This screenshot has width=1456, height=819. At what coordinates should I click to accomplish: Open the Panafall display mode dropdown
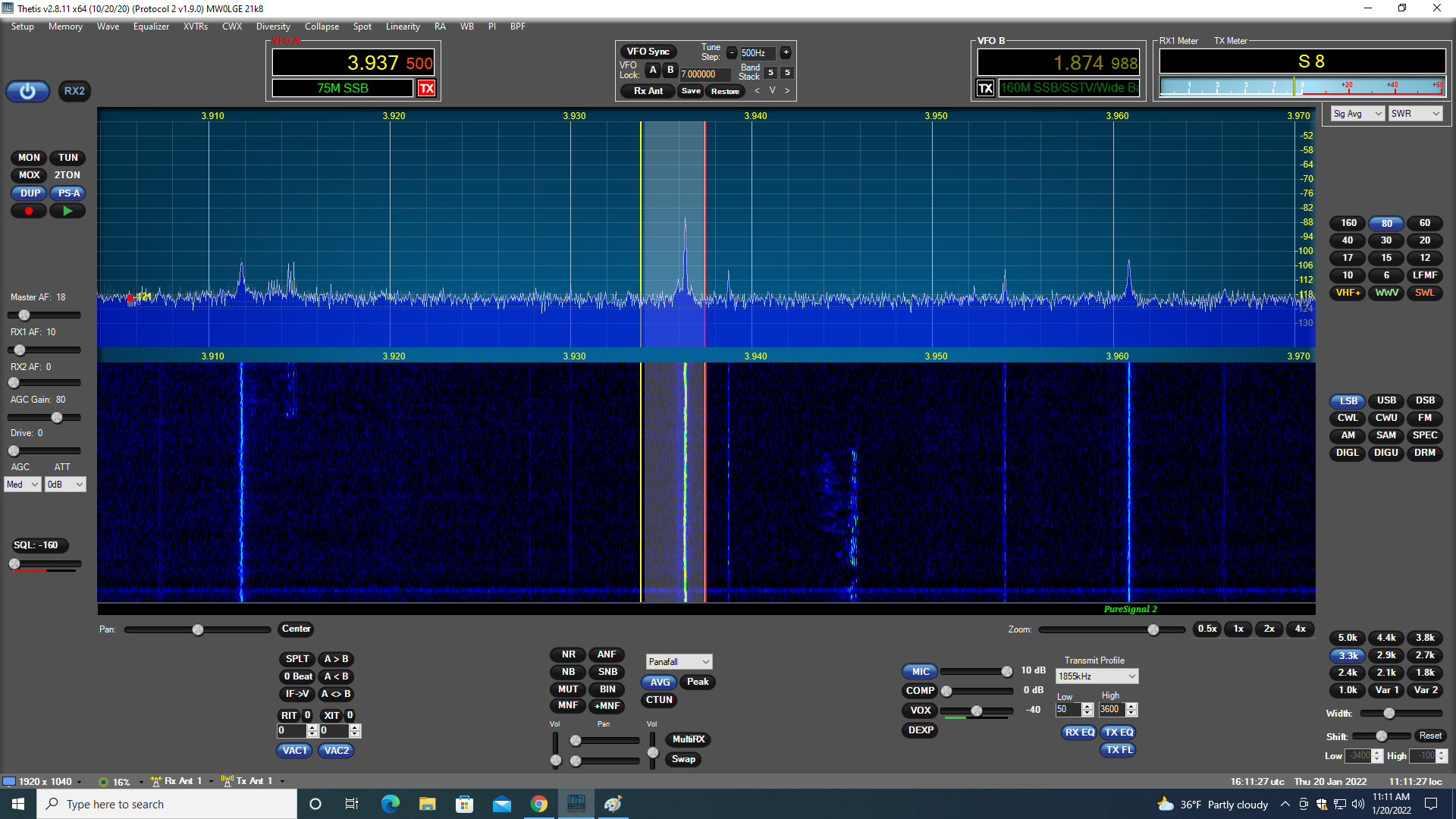tap(679, 662)
